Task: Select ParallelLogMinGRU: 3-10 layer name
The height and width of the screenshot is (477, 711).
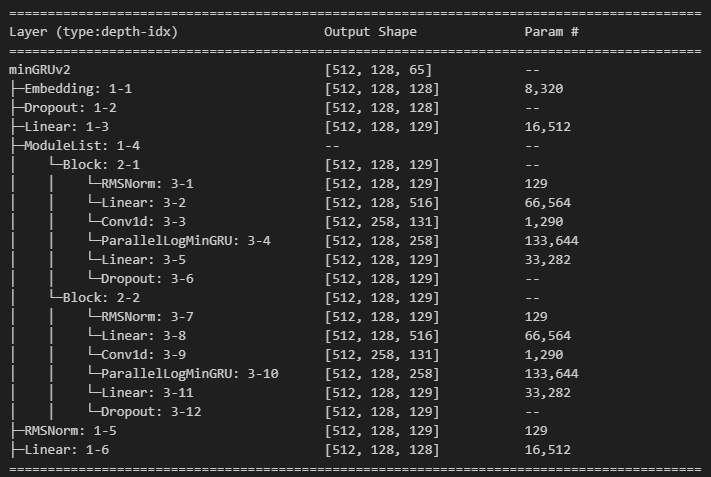Action: (x=190, y=374)
